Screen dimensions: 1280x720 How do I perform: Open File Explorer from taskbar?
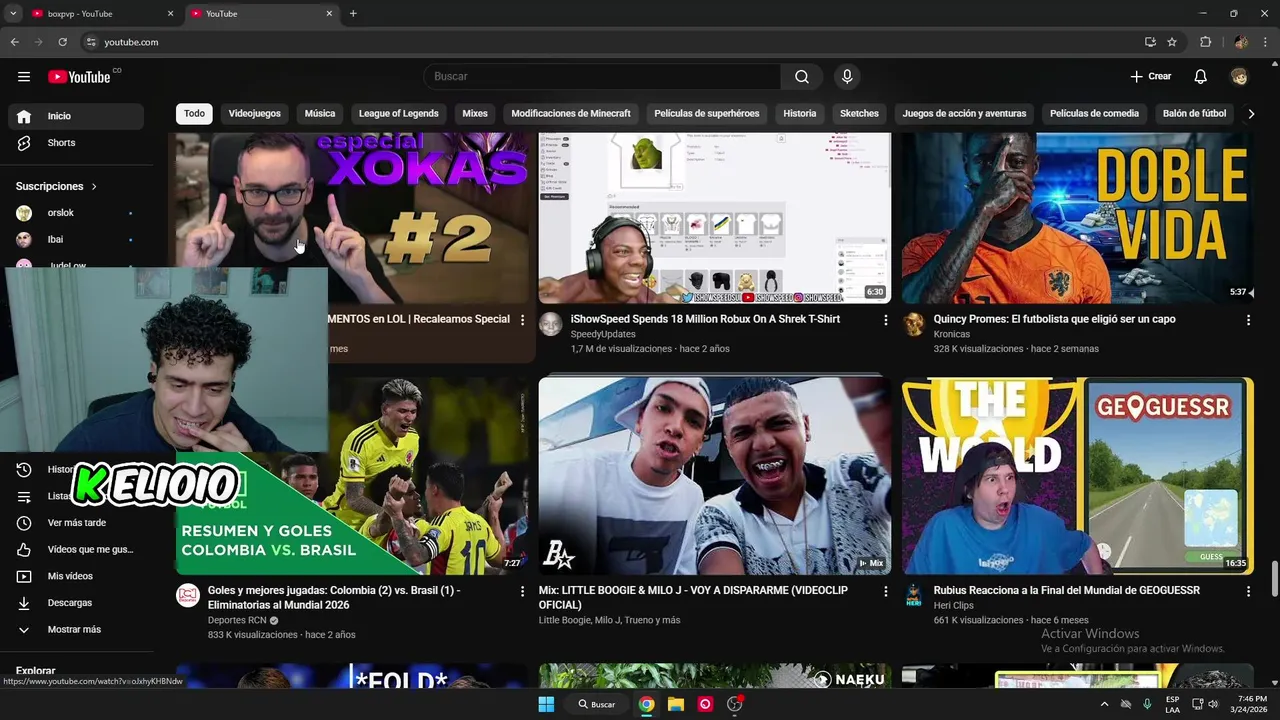pos(676,704)
